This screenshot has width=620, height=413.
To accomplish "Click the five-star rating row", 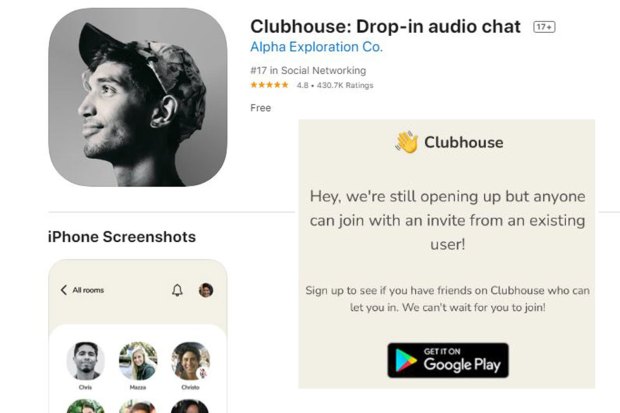I will 269,85.
